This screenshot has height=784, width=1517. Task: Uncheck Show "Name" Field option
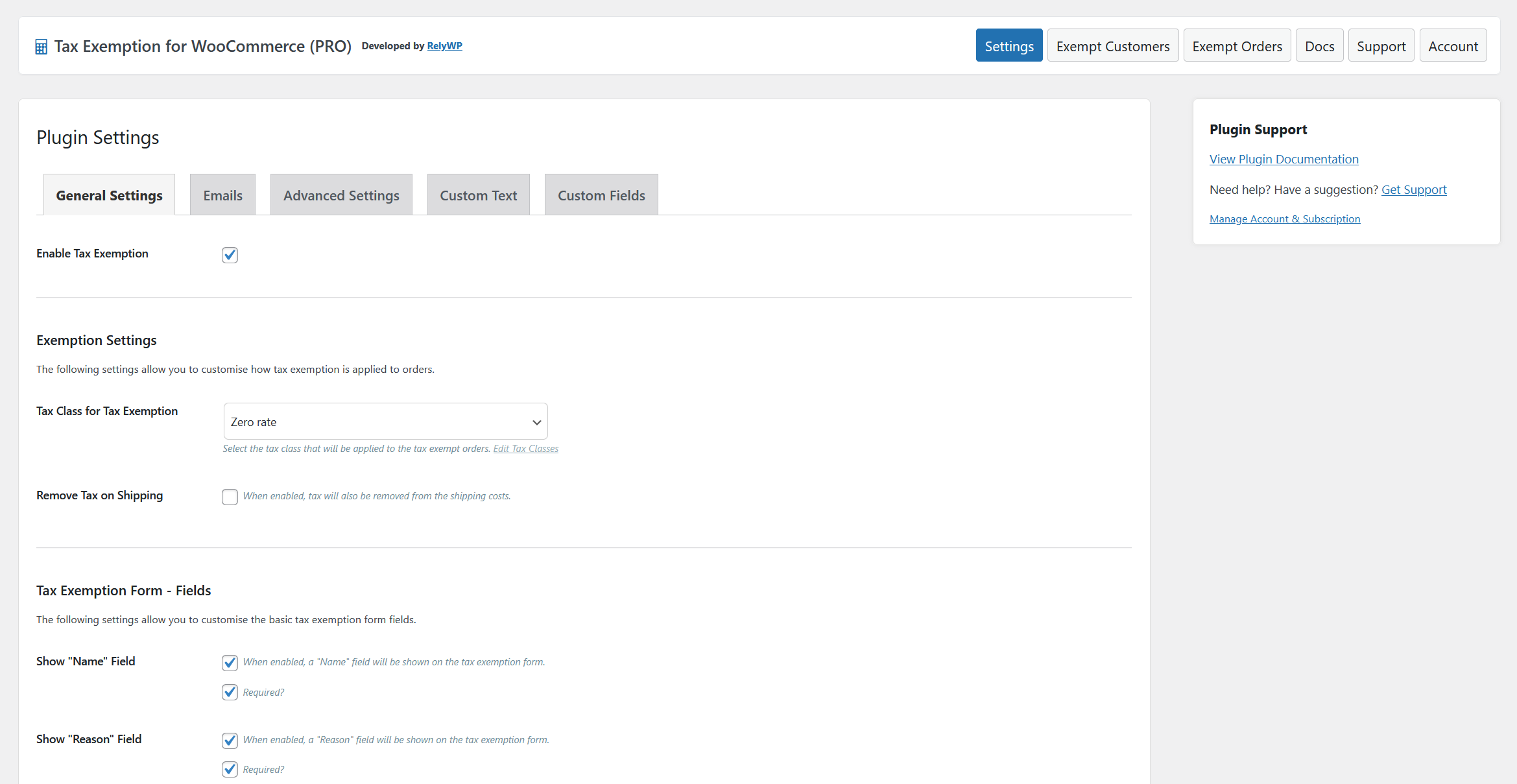[x=230, y=662]
